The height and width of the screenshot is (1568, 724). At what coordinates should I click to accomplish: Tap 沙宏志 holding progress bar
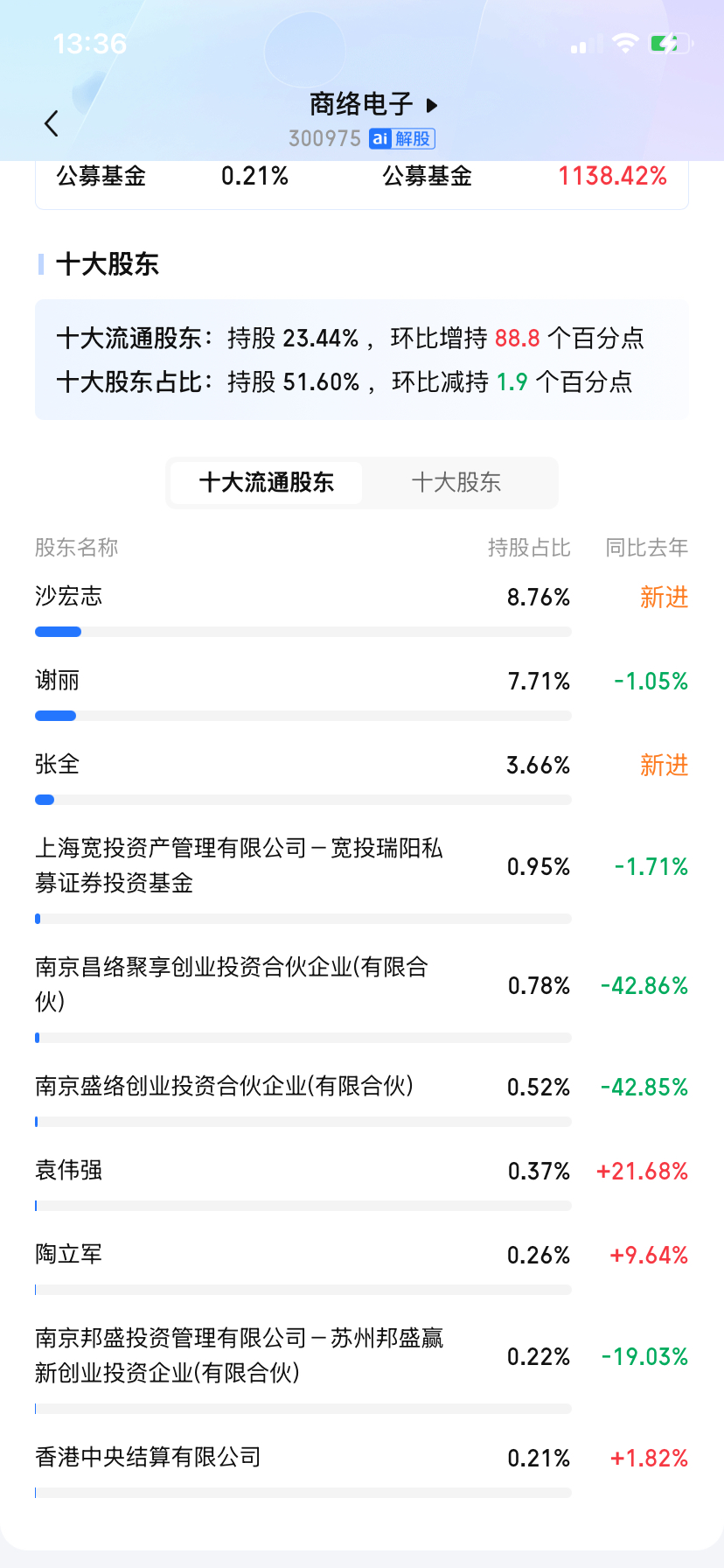pyautogui.click(x=303, y=632)
